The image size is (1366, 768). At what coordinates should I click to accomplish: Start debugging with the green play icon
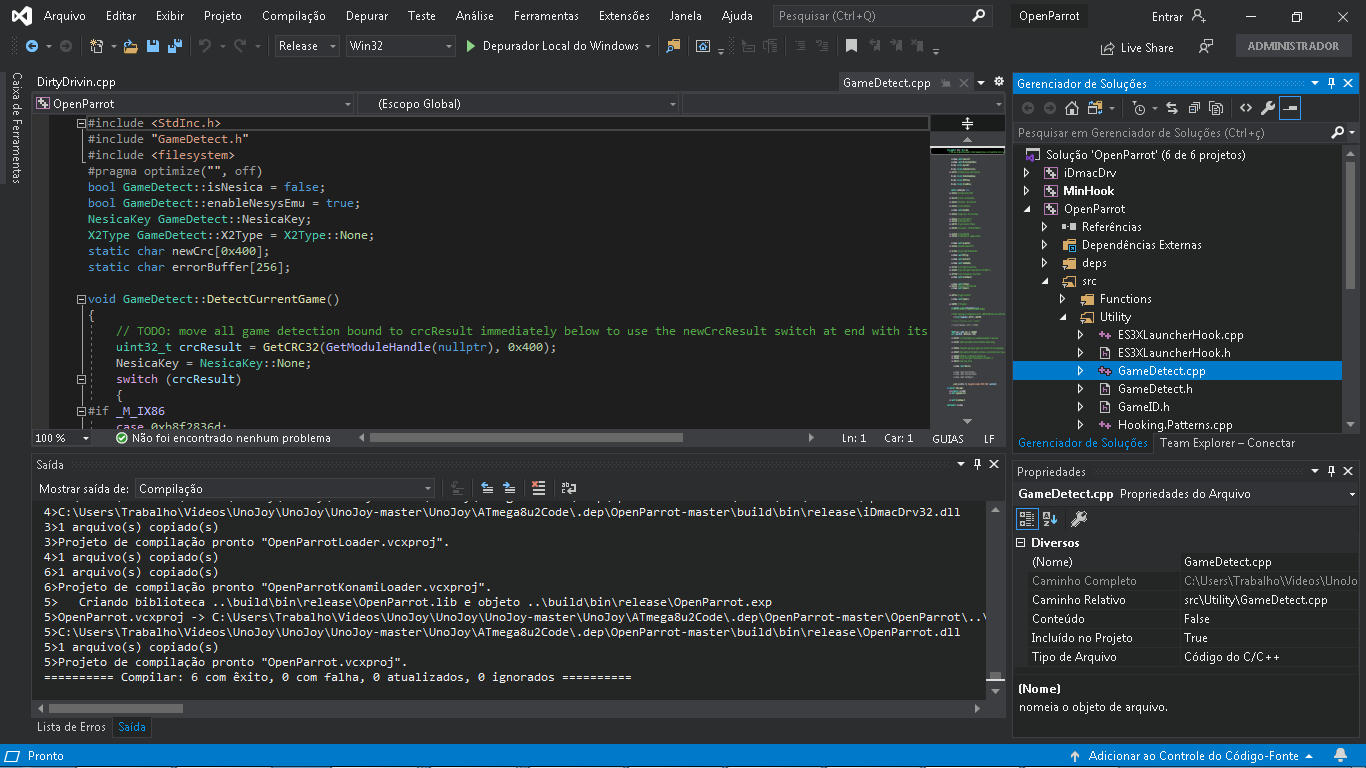click(x=472, y=46)
